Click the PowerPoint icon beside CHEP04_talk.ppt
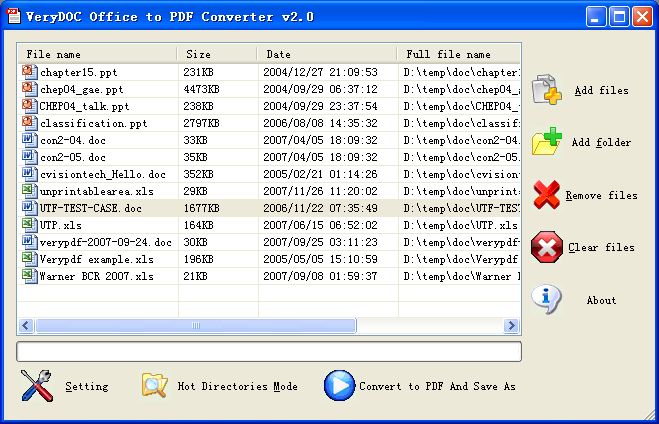Image resolution: width=659 pixels, height=424 pixels. 29,106
